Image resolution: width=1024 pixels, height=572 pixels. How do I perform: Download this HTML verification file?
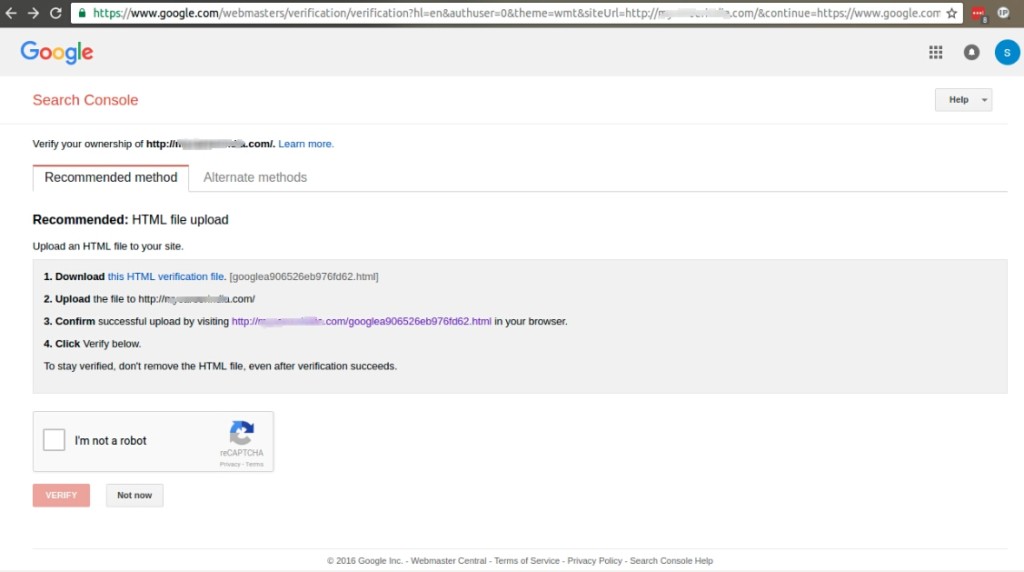(166, 277)
